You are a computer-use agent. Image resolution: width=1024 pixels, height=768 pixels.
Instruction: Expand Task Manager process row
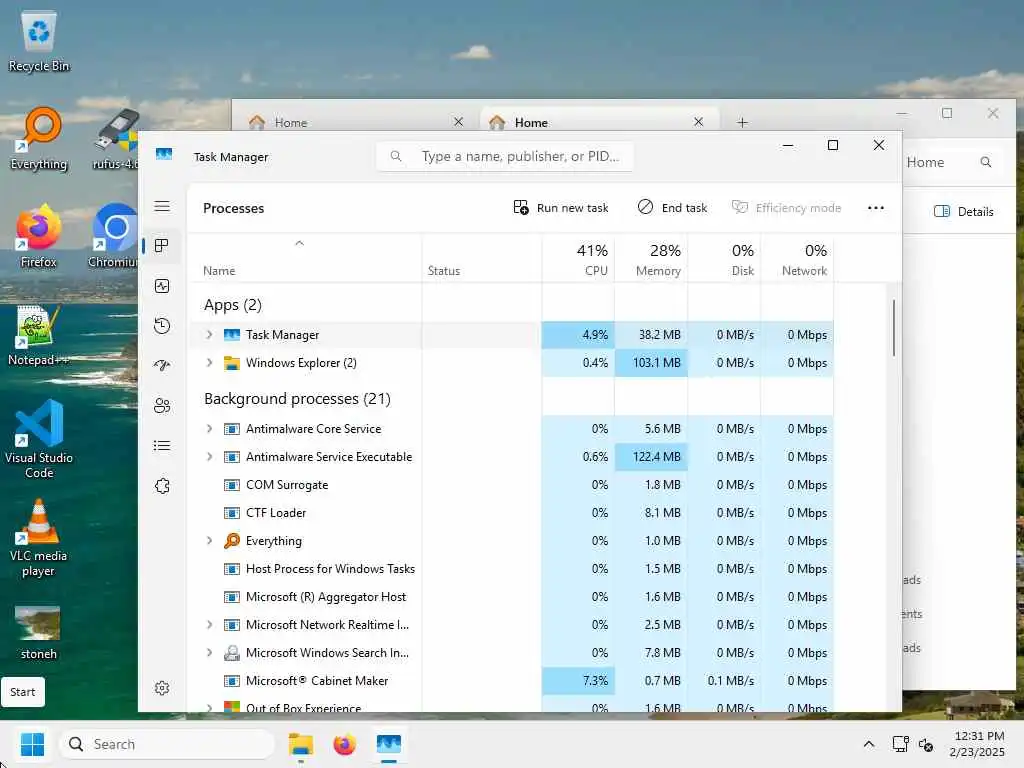point(209,334)
